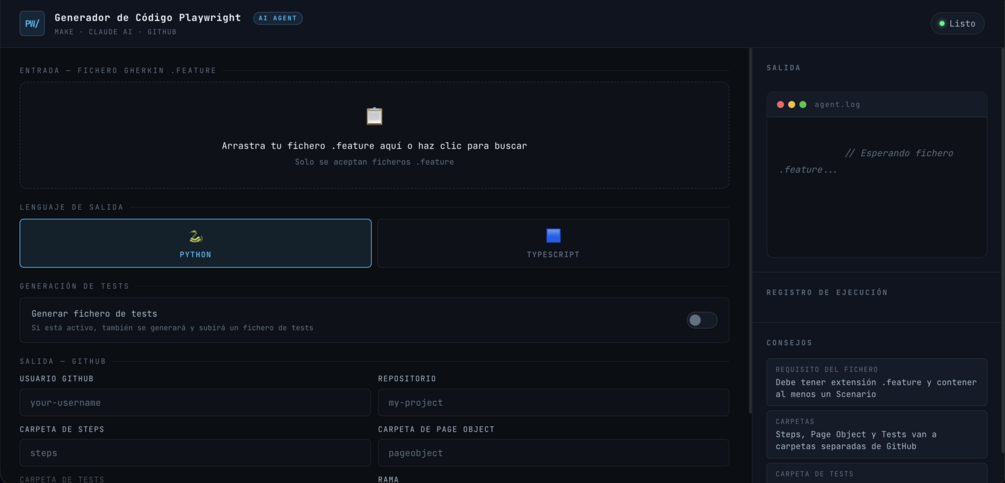Select TypeScript as output language
Image resolution: width=1005 pixels, height=483 pixels.
[553, 243]
